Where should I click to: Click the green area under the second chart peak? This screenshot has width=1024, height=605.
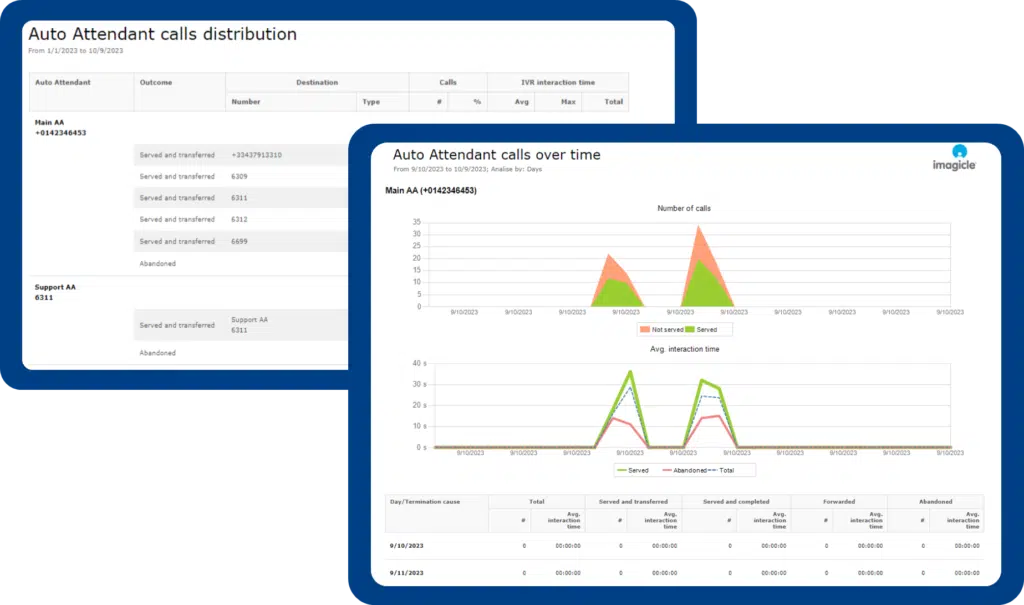[700, 285]
